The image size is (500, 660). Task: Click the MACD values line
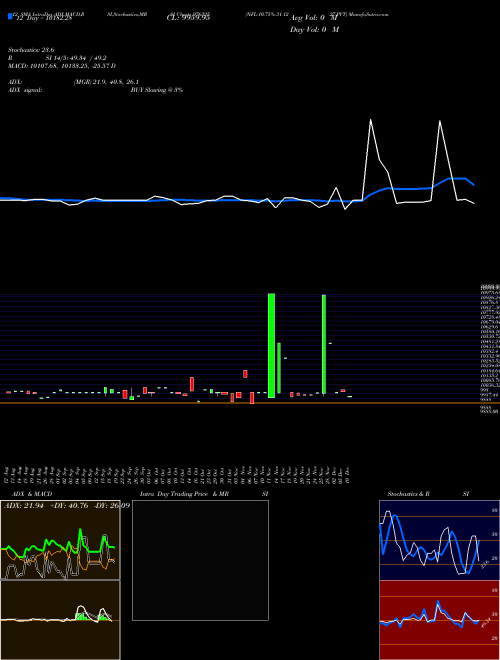pos(62,66)
